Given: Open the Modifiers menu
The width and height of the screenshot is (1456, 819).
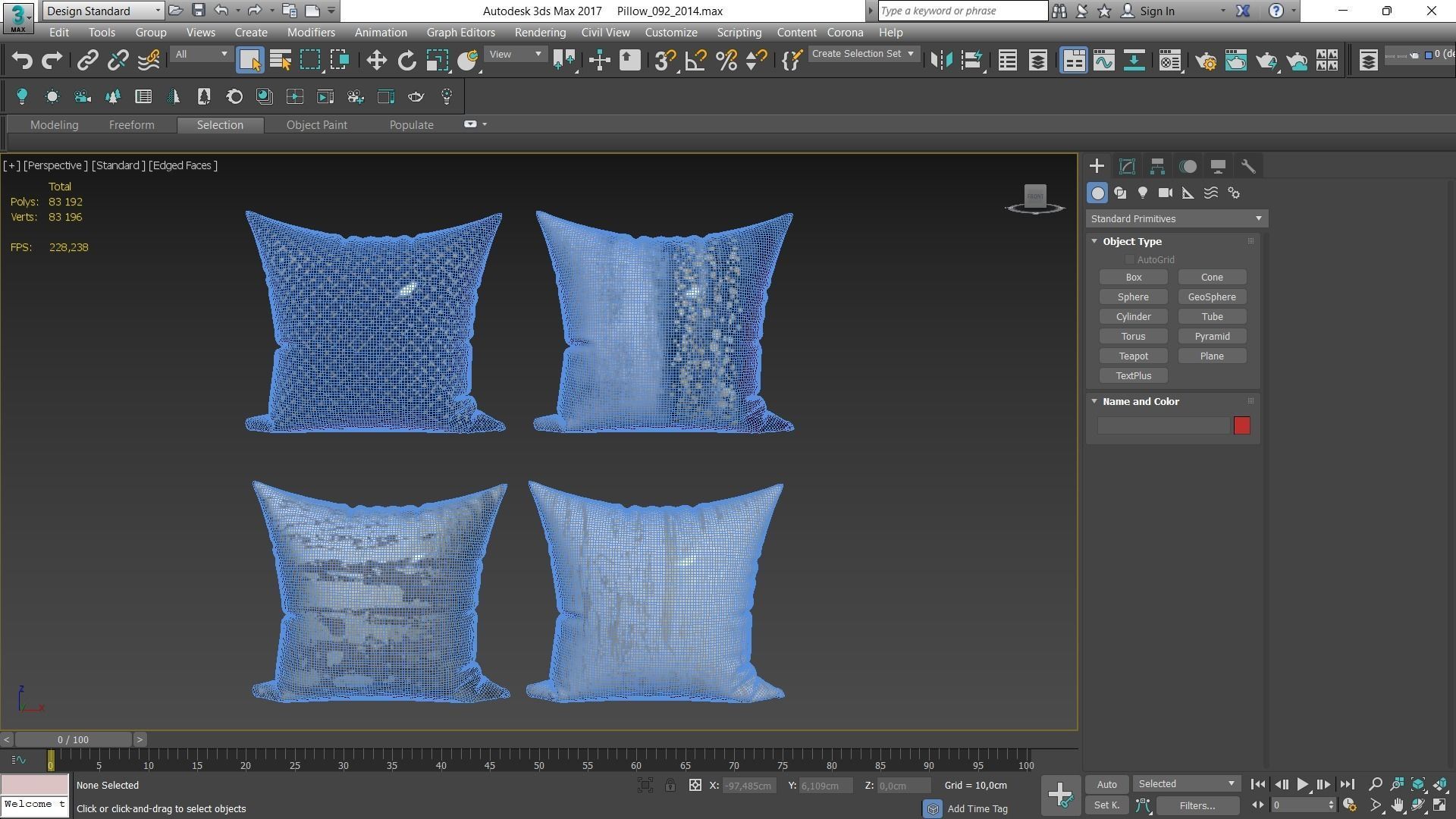Looking at the screenshot, I should coord(311,33).
